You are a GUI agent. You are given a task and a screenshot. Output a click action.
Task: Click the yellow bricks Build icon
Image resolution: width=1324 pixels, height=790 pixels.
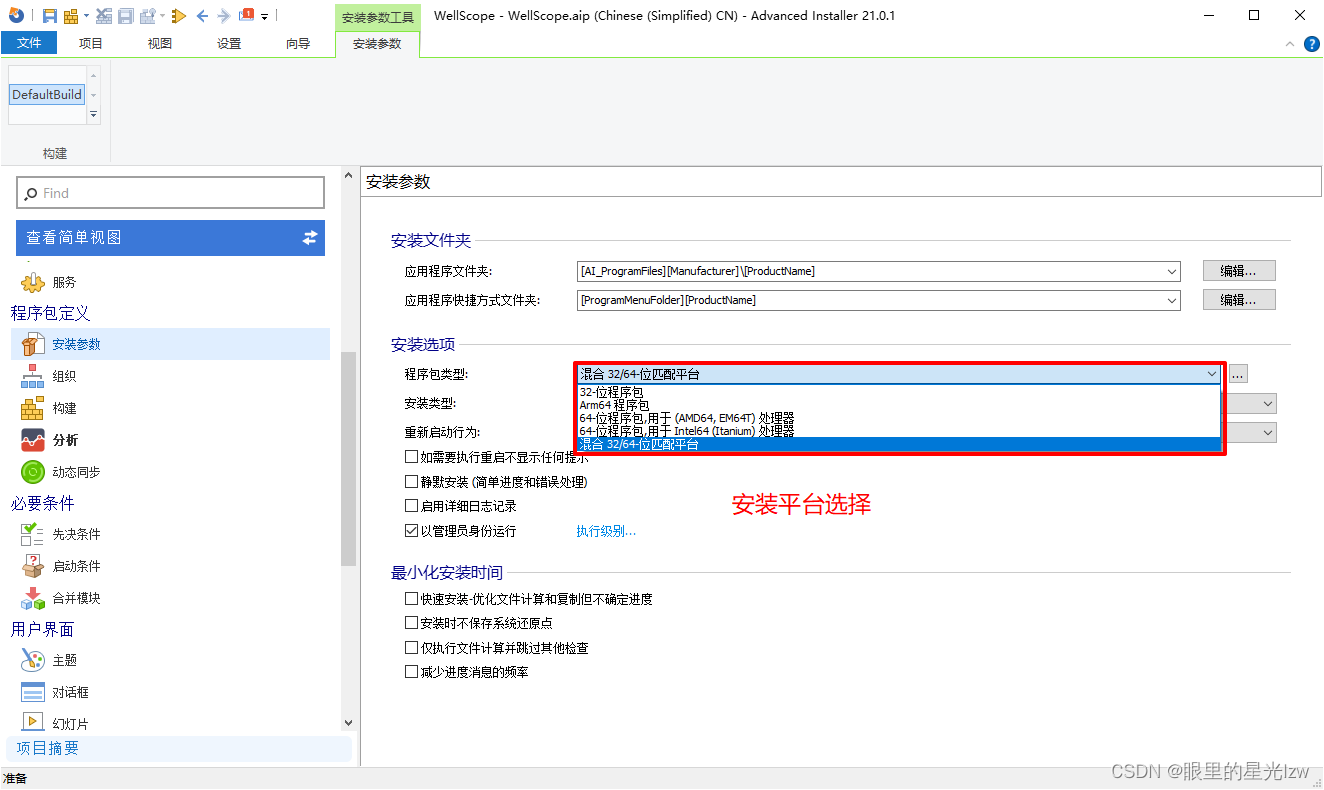pyautogui.click(x=71, y=16)
